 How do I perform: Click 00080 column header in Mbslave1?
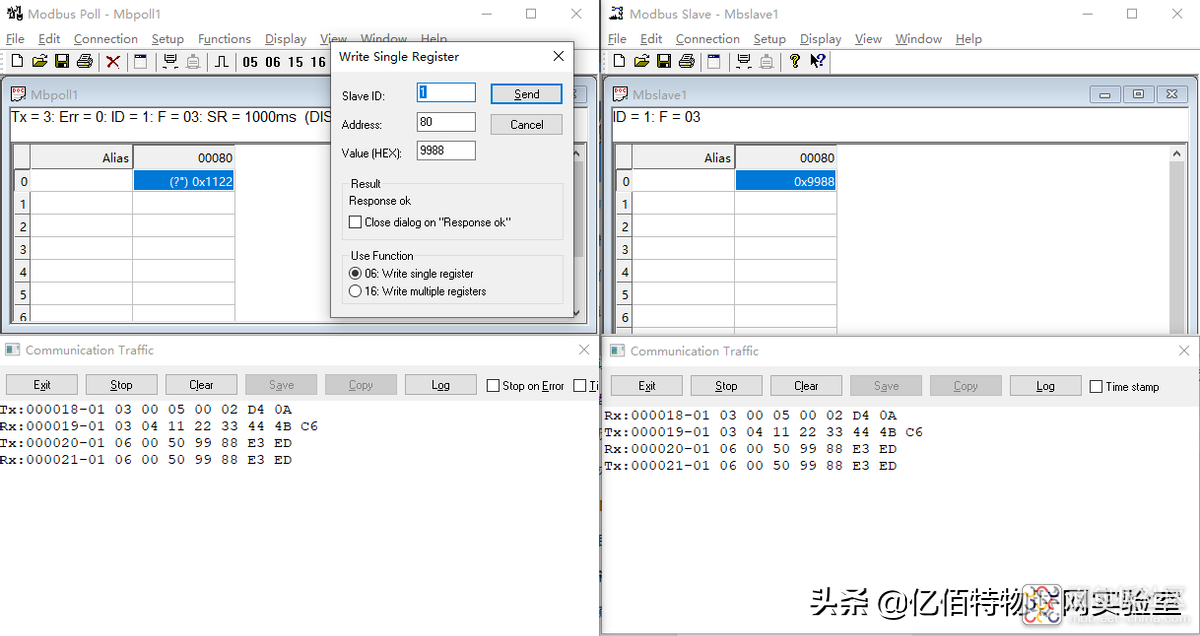786,158
